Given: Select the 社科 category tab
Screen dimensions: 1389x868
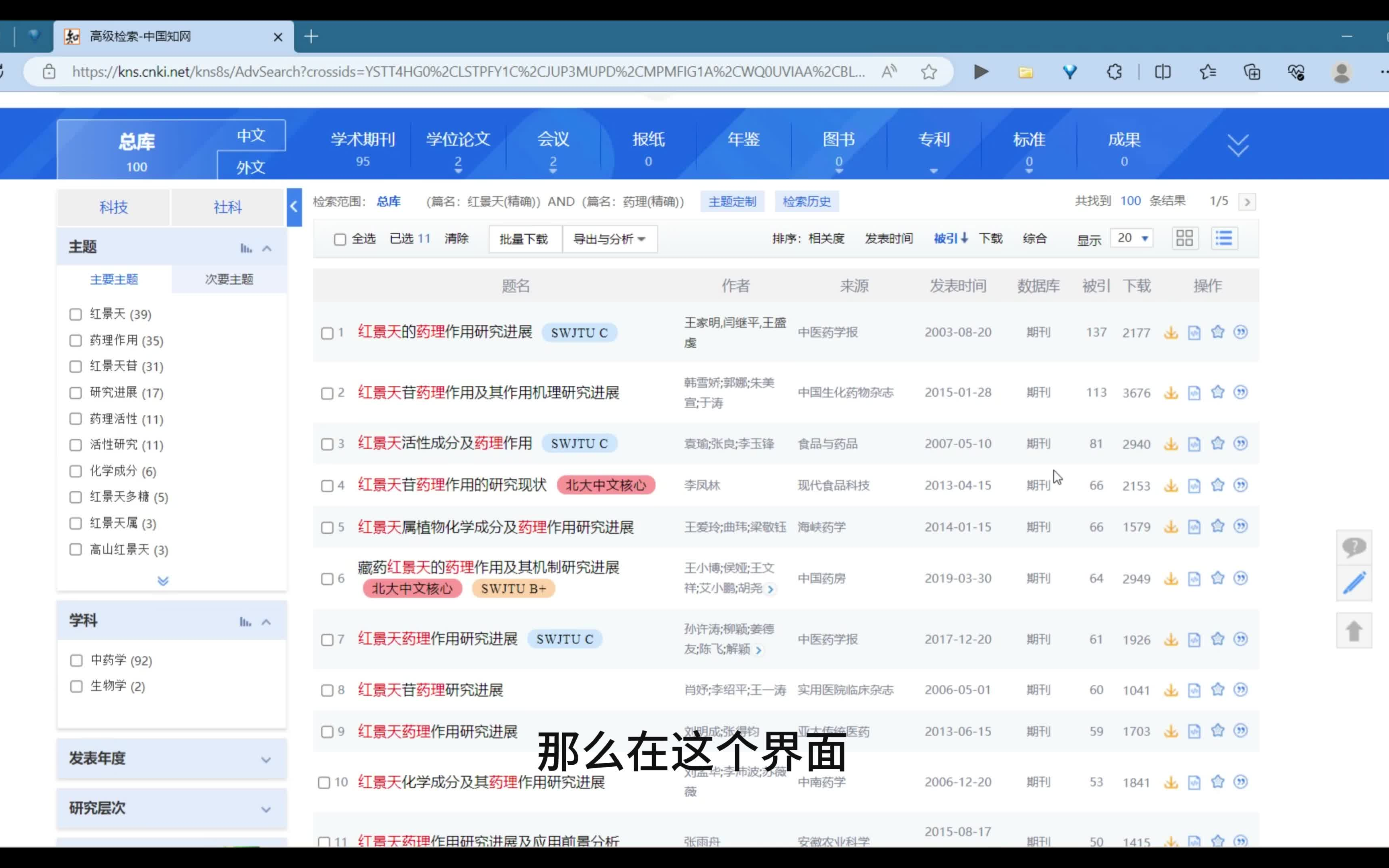Looking at the screenshot, I should (228, 207).
